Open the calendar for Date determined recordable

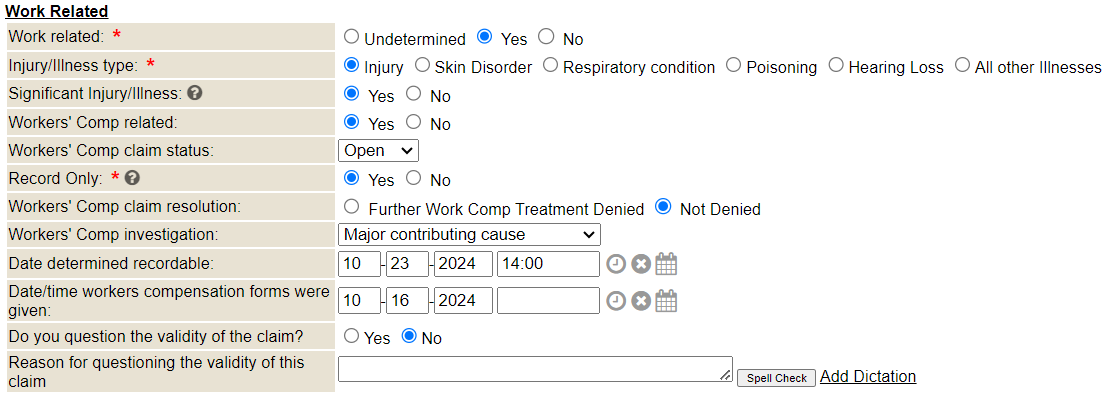[666, 264]
